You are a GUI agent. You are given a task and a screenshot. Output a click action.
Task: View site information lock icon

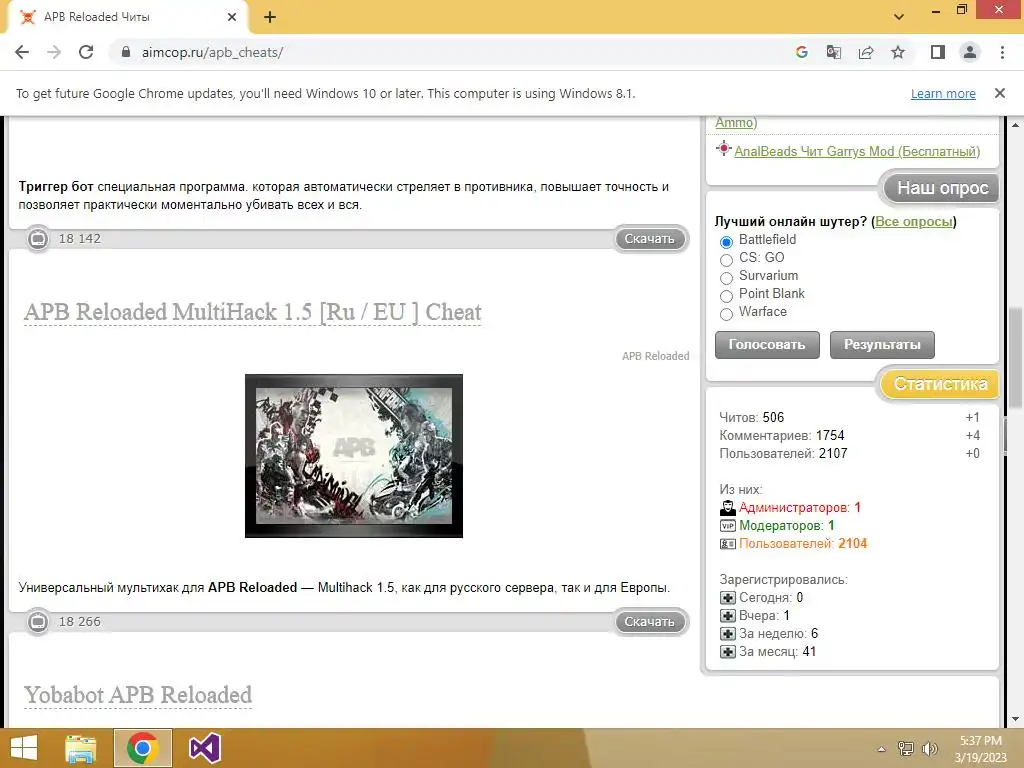[x=126, y=52]
